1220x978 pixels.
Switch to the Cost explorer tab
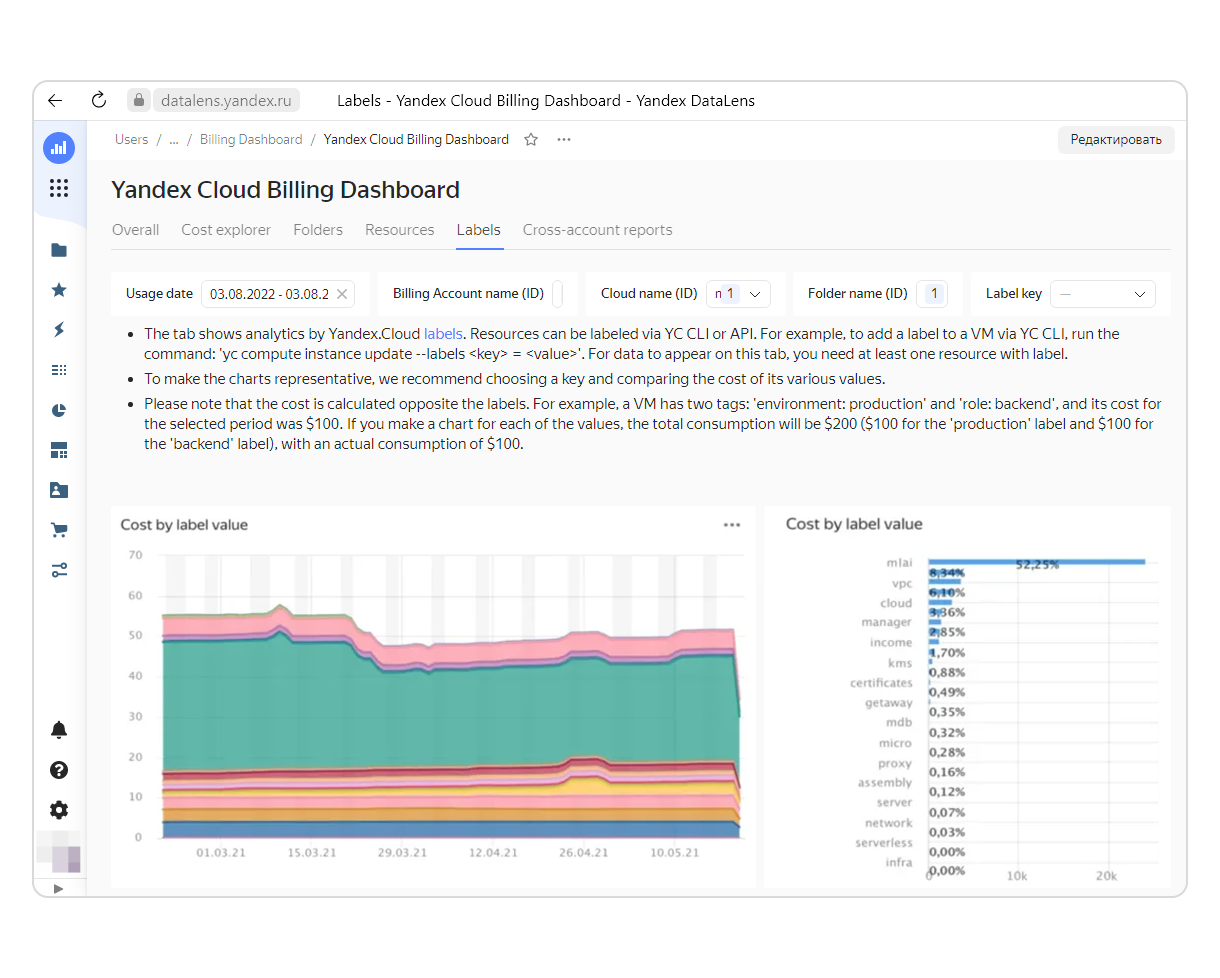(226, 230)
